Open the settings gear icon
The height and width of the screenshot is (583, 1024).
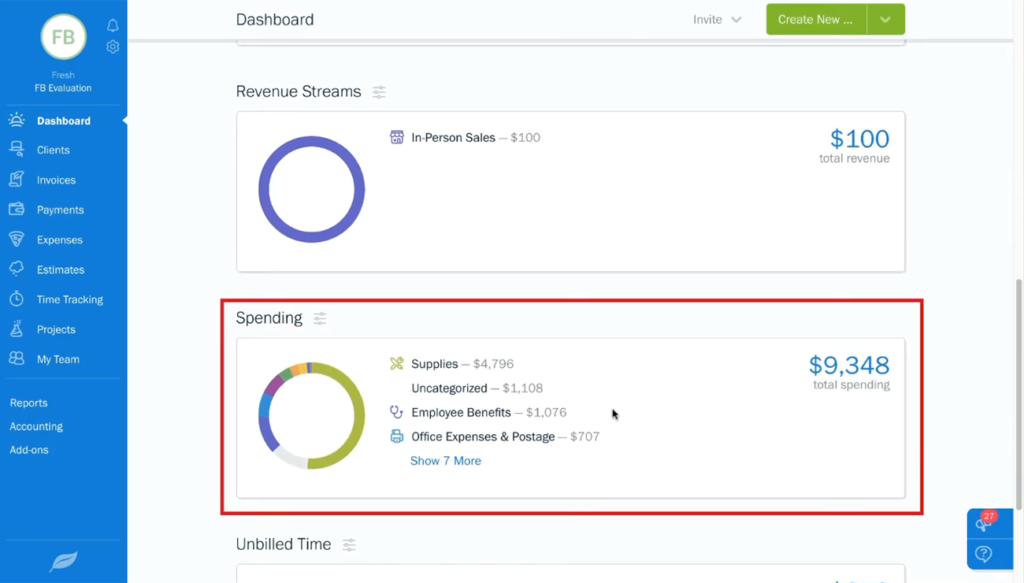(112, 46)
